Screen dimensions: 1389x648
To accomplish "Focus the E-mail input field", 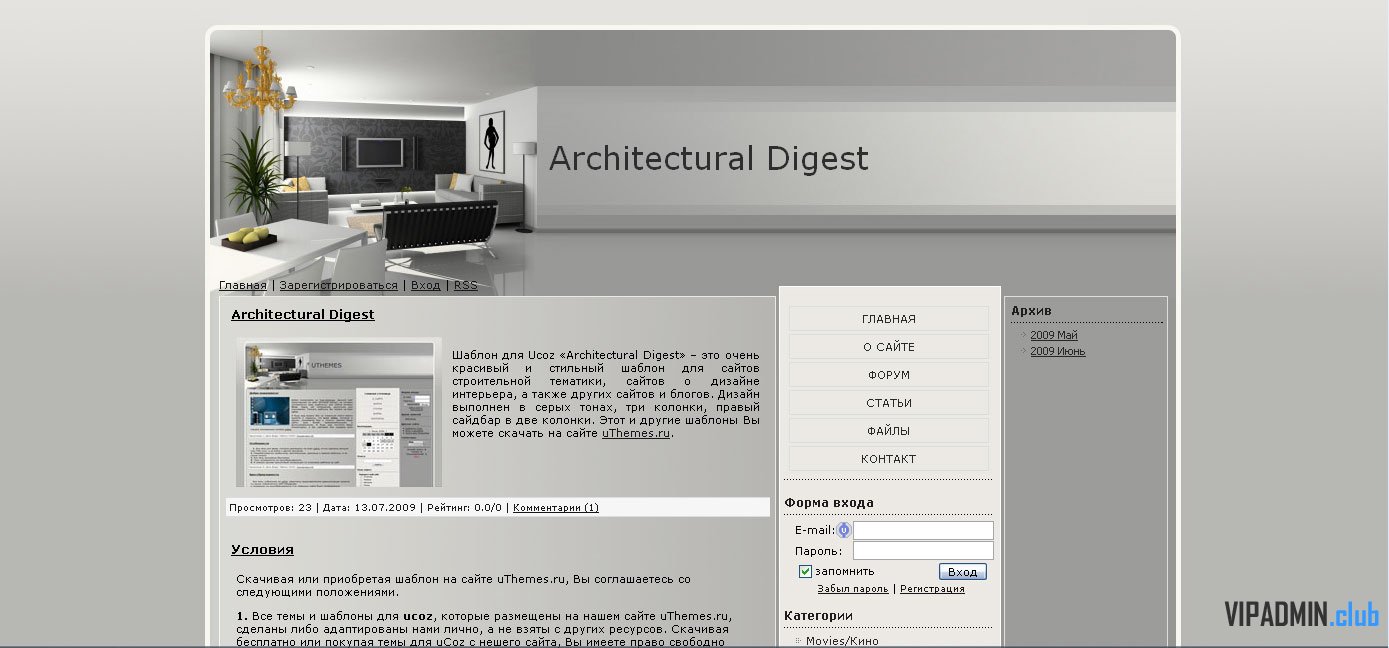I will point(923,531).
